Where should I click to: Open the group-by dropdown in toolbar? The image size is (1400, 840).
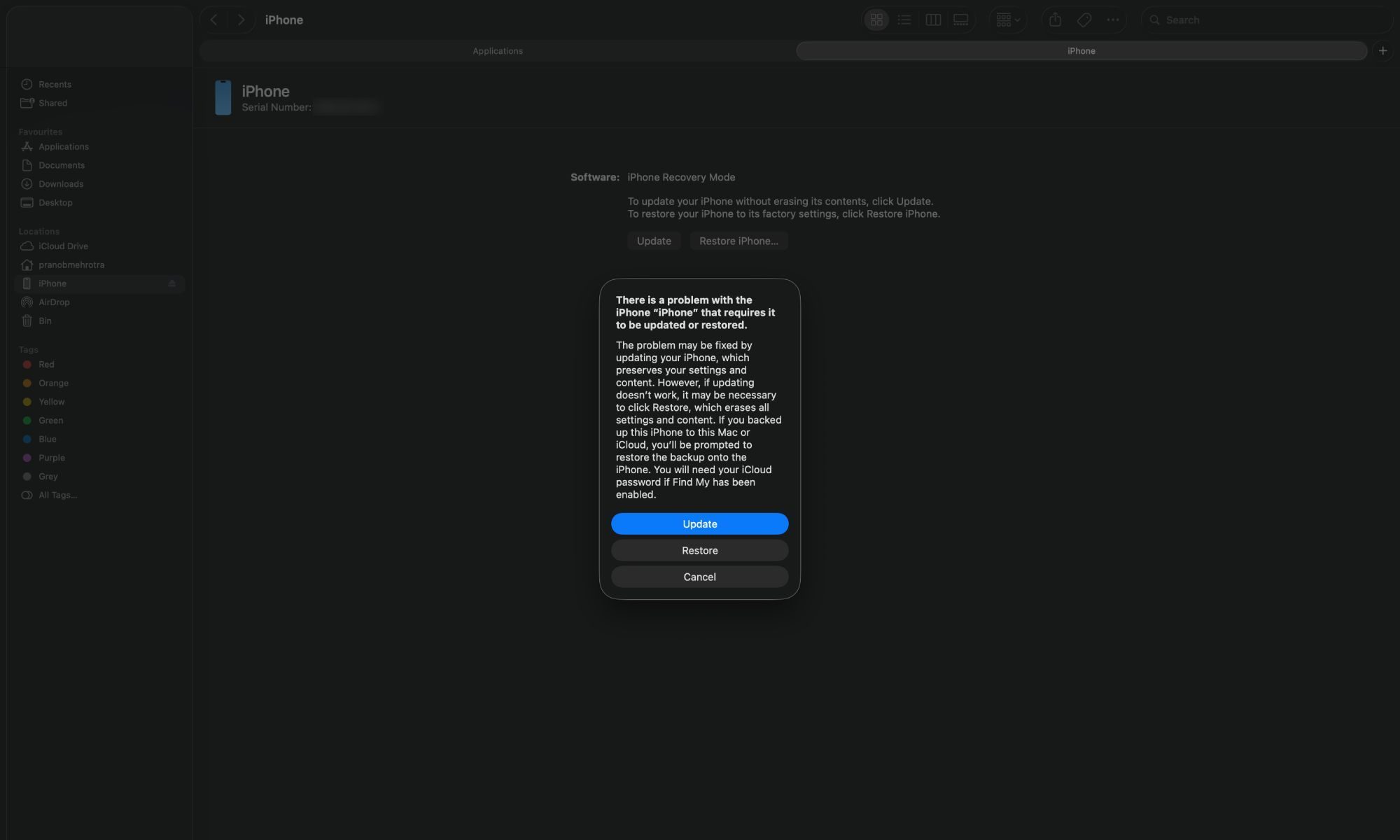click(1008, 20)
